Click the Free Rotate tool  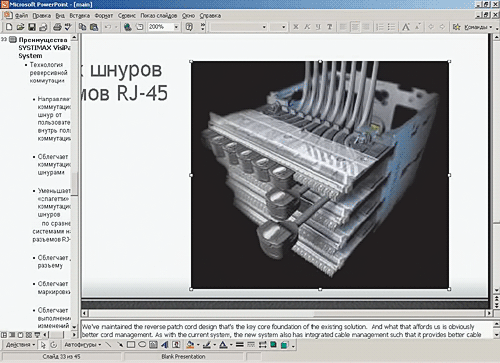click(54, 345)
